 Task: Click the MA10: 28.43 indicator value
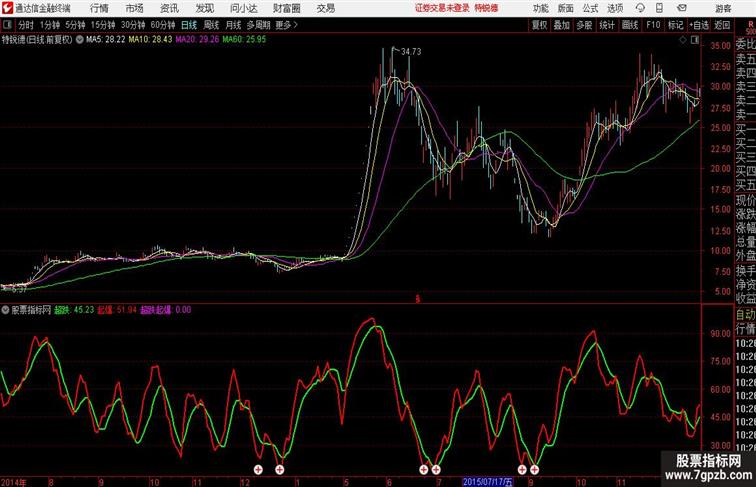(x=150, y=40)
